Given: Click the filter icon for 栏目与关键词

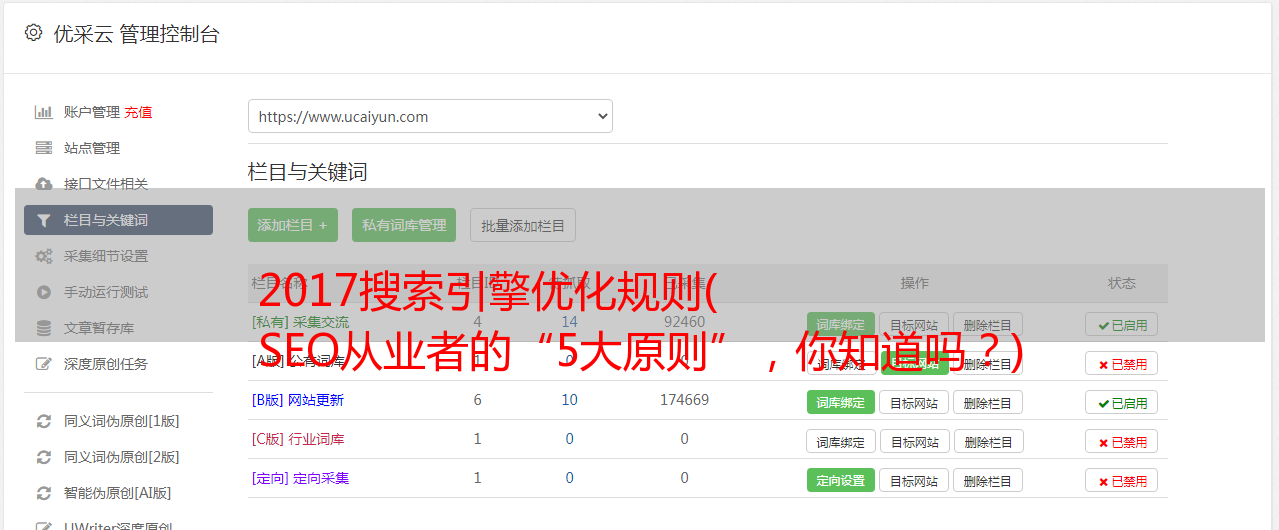Looking at the screenshot, I should tap(44, 220).
